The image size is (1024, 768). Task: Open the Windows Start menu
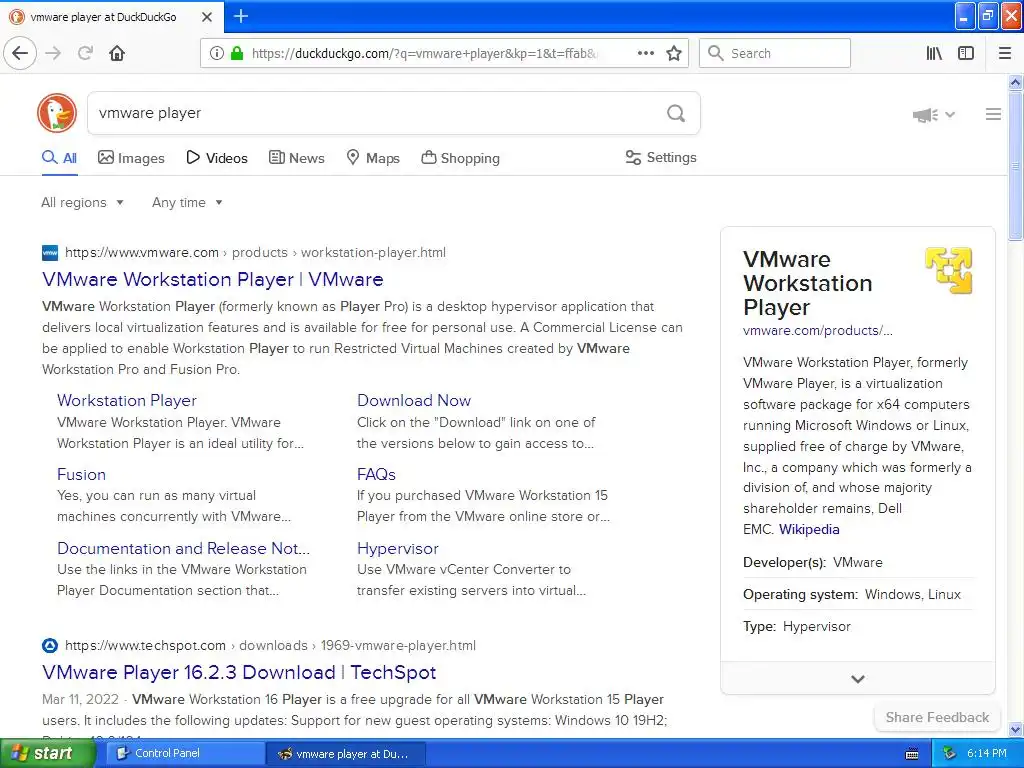[48, 754]
